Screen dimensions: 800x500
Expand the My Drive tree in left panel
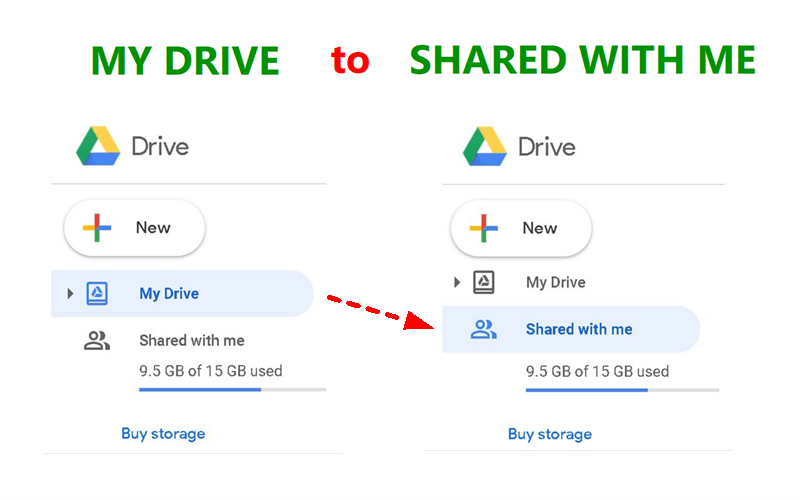coord(70,294)
